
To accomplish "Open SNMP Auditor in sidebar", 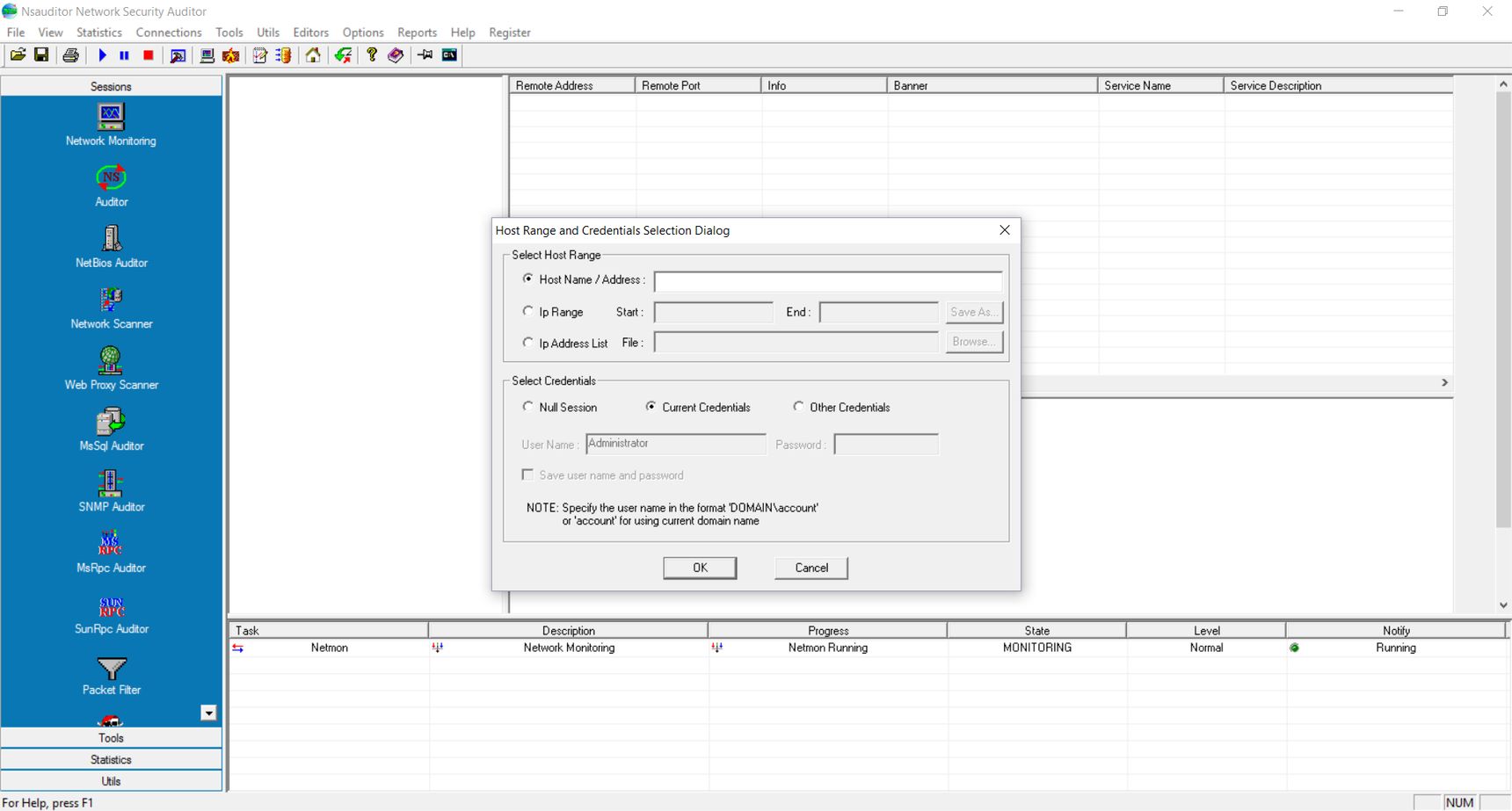I will (x=111, y=490).
